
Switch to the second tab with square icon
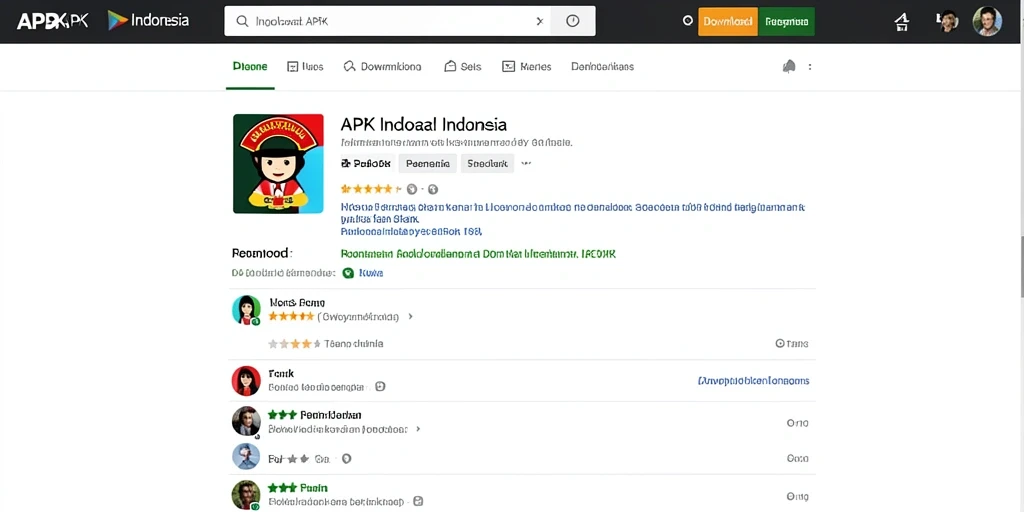click(x=305, y=67)
